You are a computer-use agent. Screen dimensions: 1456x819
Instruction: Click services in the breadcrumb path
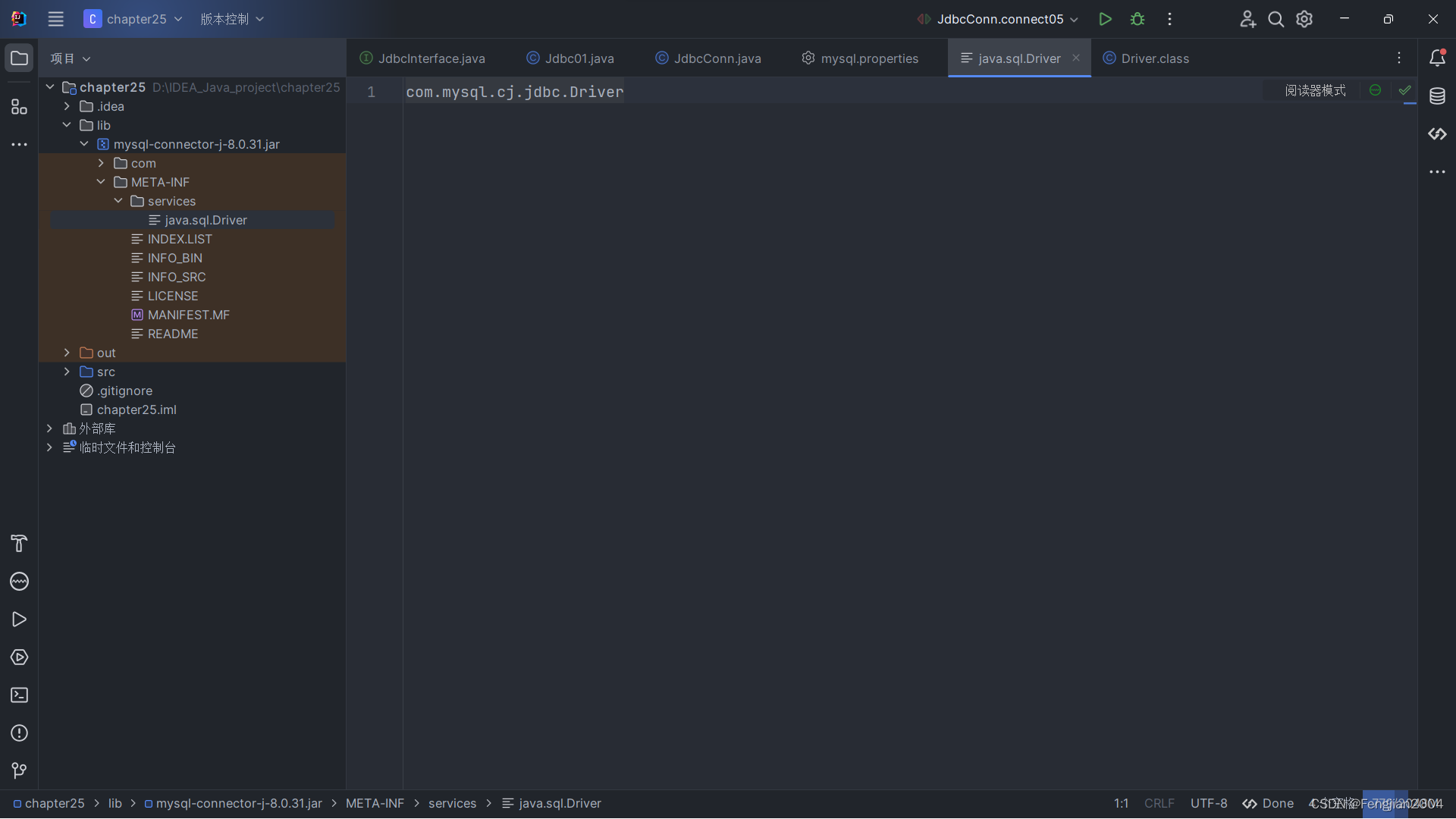click(452, 803)
